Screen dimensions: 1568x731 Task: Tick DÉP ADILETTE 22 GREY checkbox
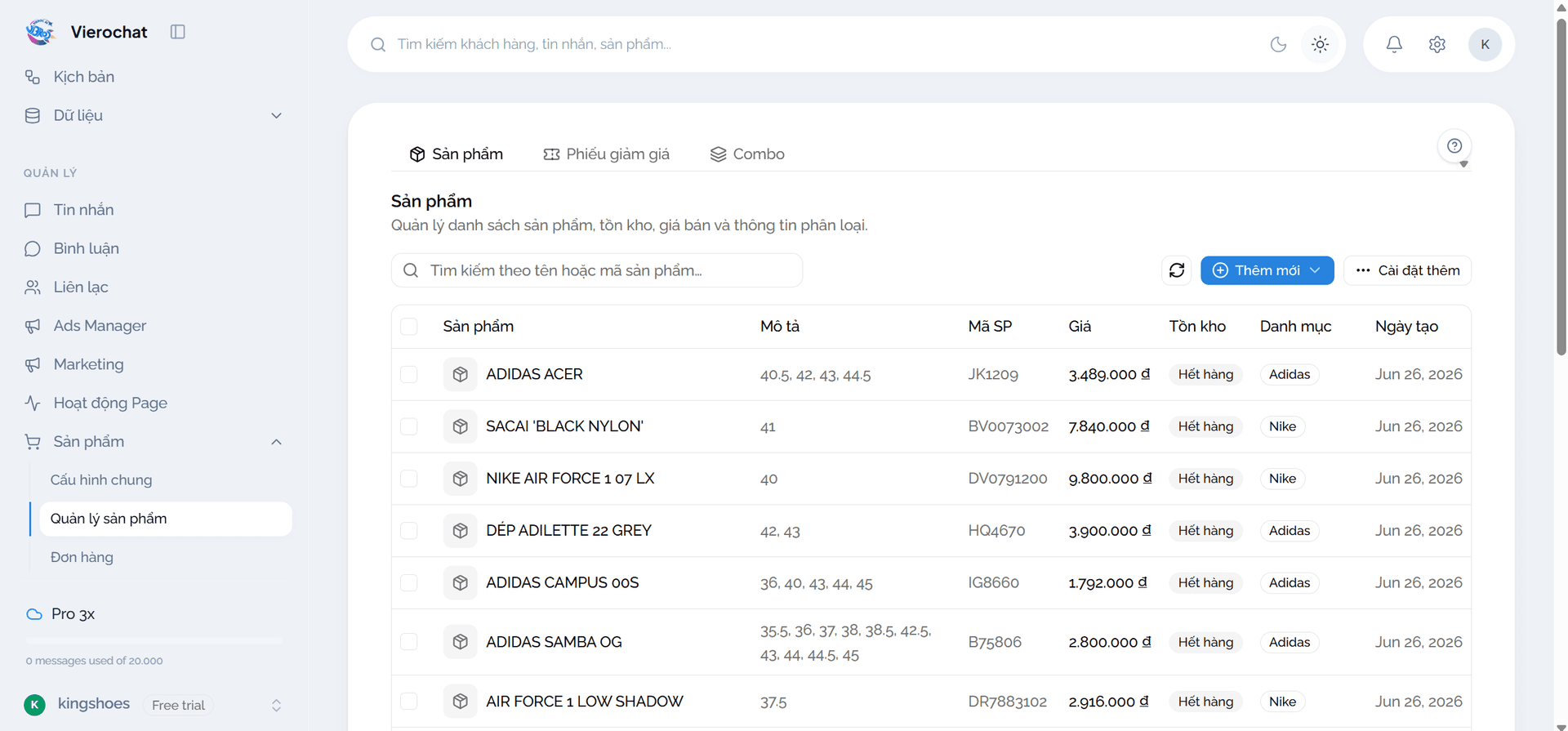coord(409,531)
